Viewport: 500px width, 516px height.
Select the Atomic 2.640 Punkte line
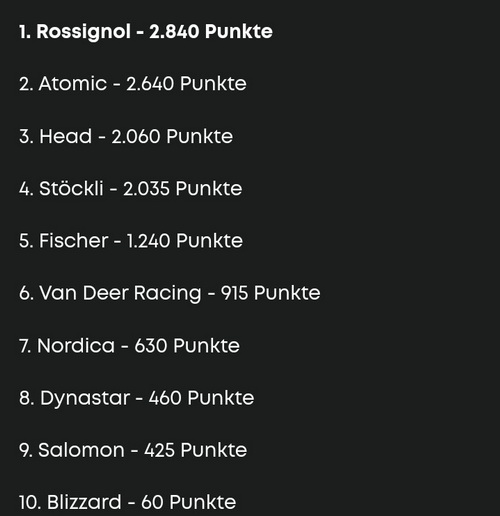(x=133, y=83)
